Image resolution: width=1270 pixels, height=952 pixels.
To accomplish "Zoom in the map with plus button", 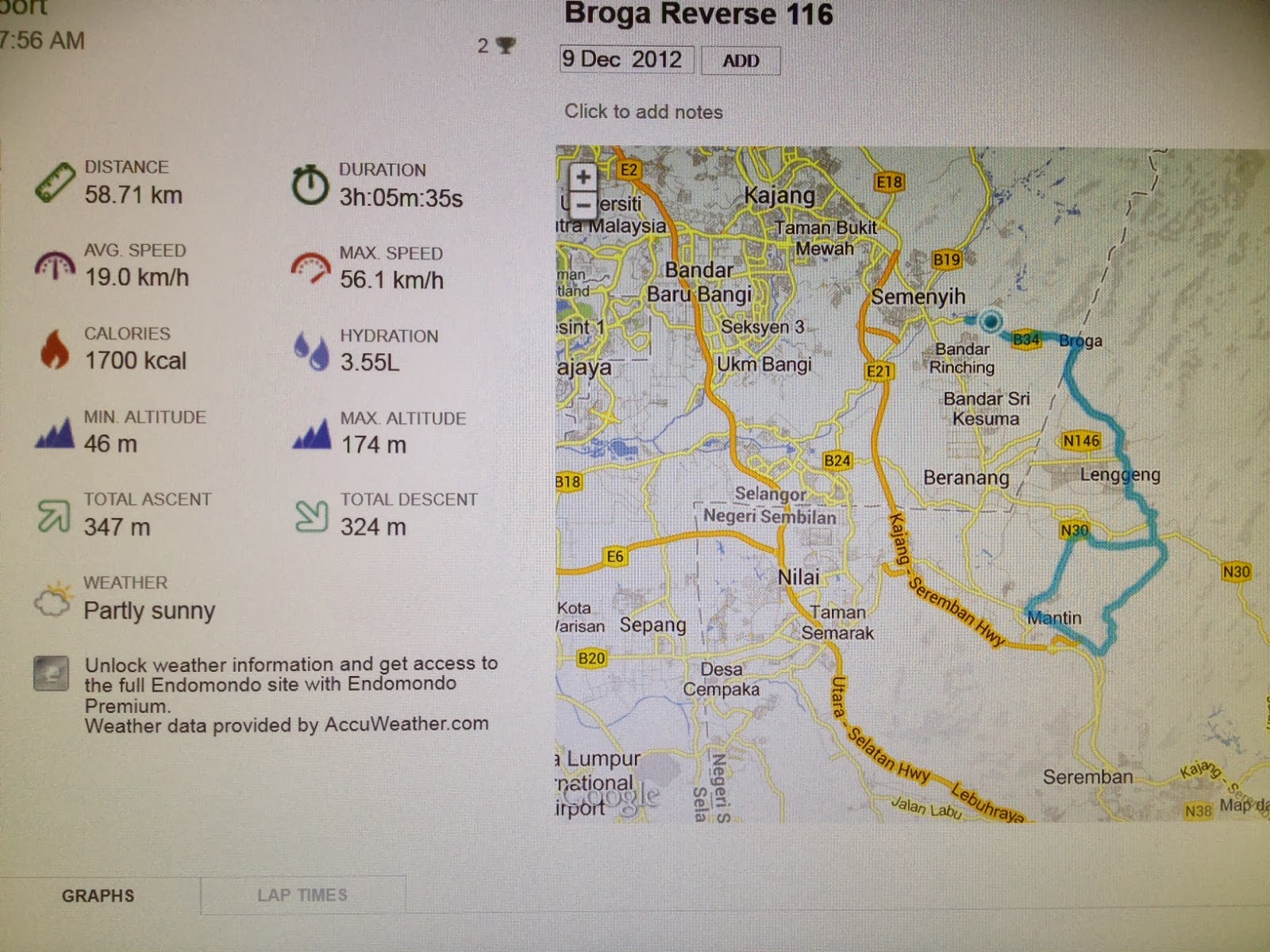I will (x=583, y=177).
